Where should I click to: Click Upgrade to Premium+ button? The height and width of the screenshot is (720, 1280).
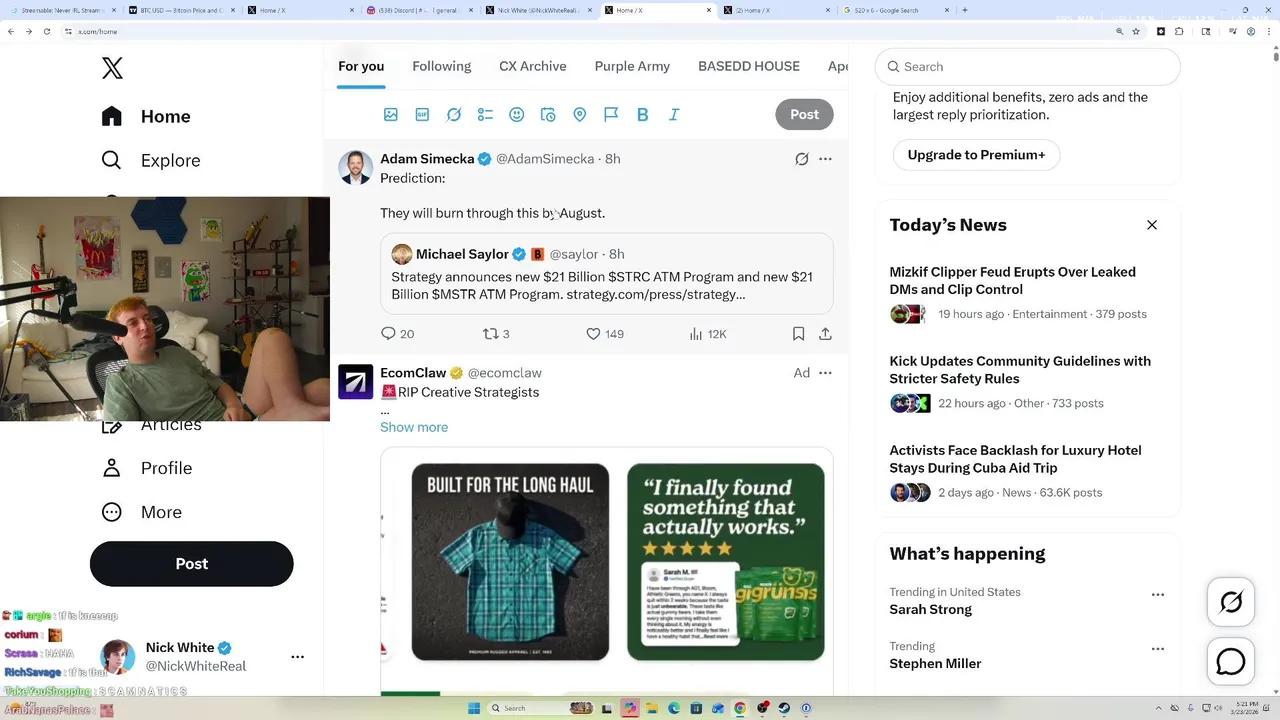tap(976, 155)
